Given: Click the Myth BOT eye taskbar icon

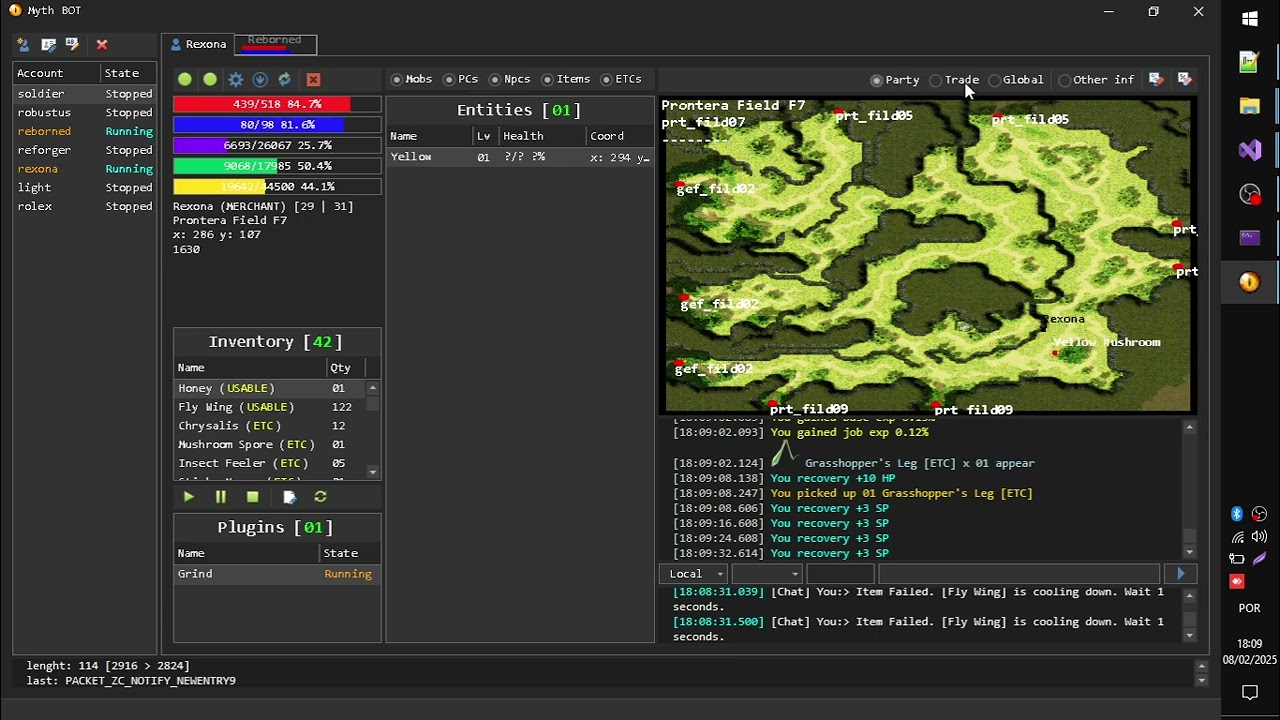Looking at the screenshot, I should [x=1250, y=282].
